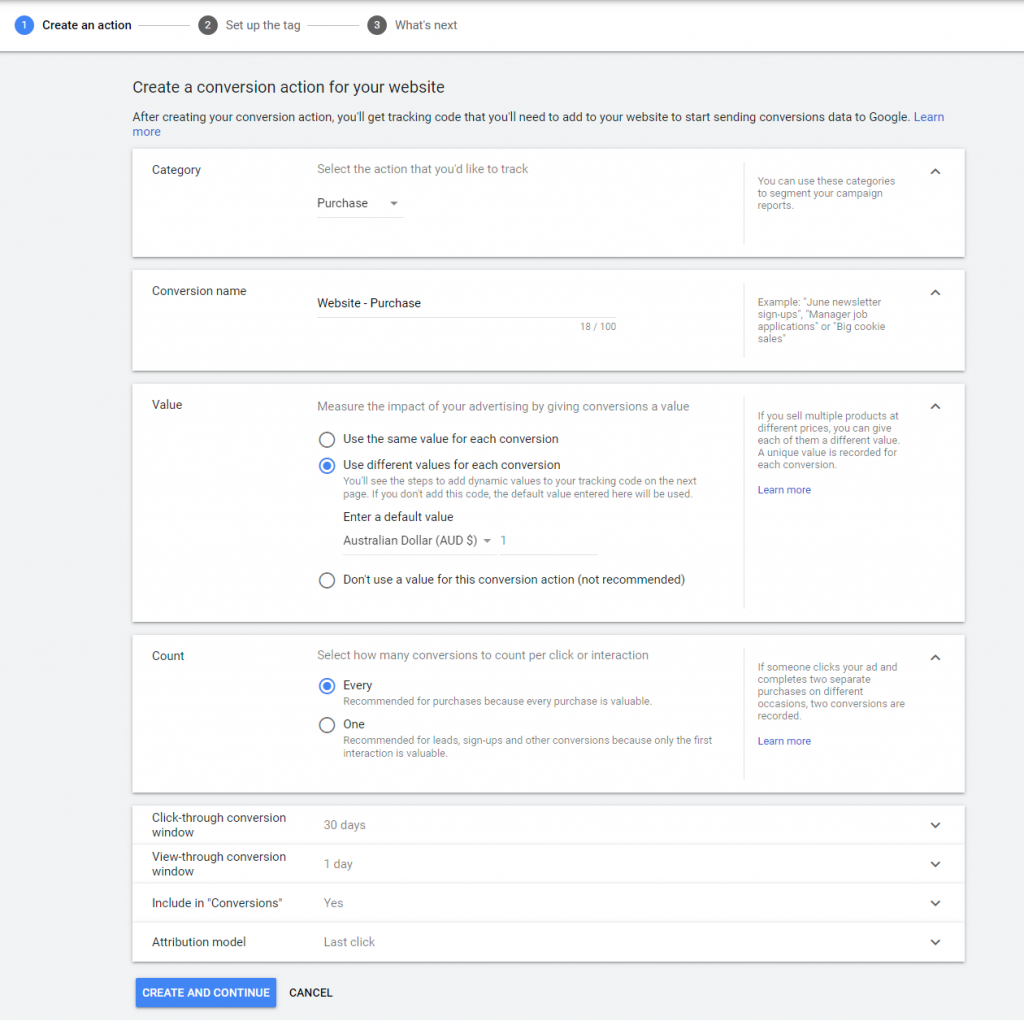Collapse the Count section
The image size is (1024, 1021).
(935, 658)
